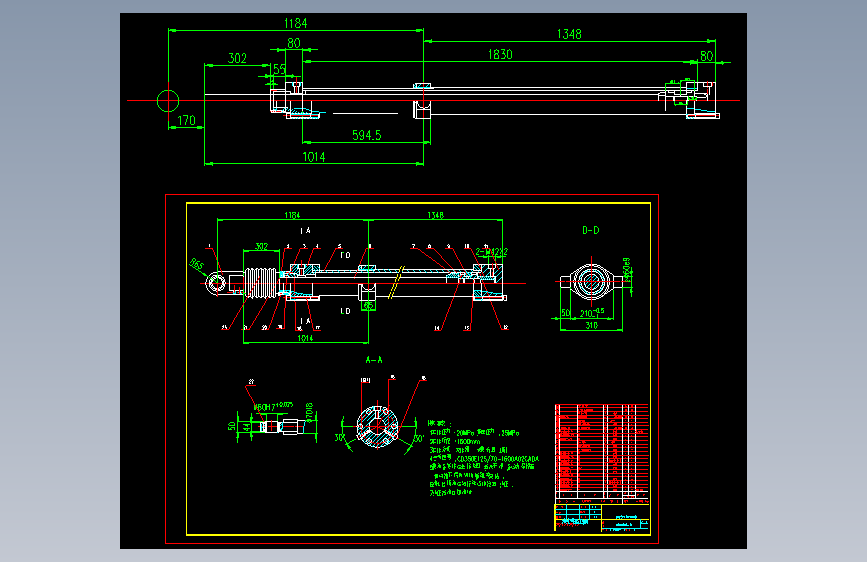Select the "2-M42x2" thread callout
Image resolution: width=867 pixels, height=562 pixels.
pos(492,252)
